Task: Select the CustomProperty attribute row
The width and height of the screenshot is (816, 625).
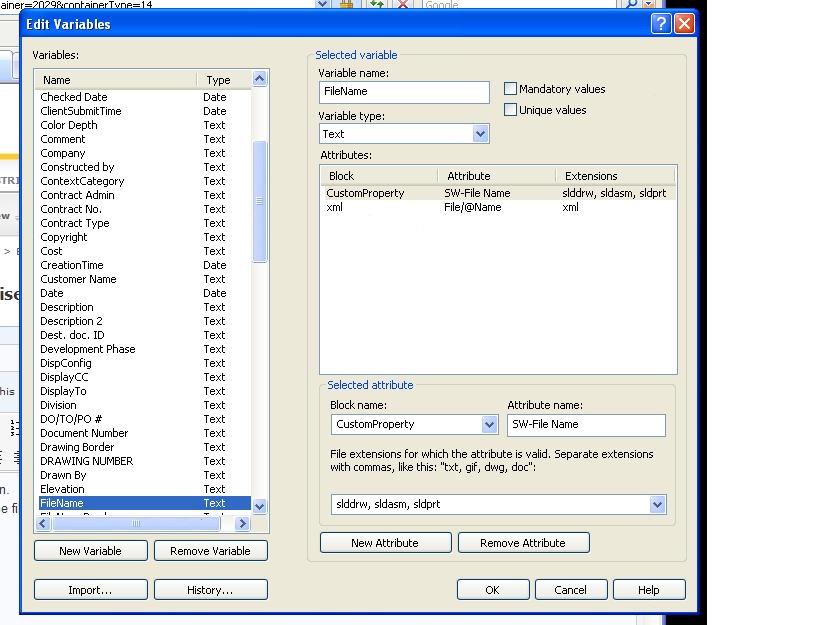Action: coord(498,193)
